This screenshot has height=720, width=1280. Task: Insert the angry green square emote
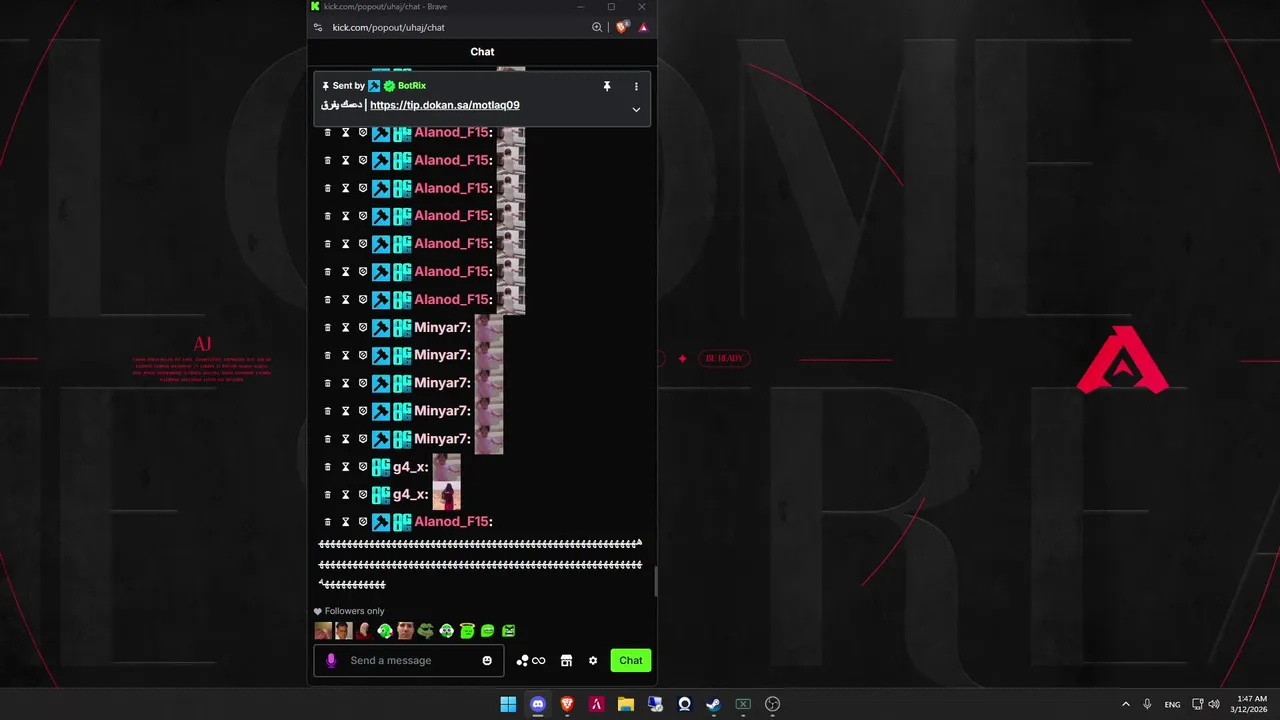click(x=508, y=631)
